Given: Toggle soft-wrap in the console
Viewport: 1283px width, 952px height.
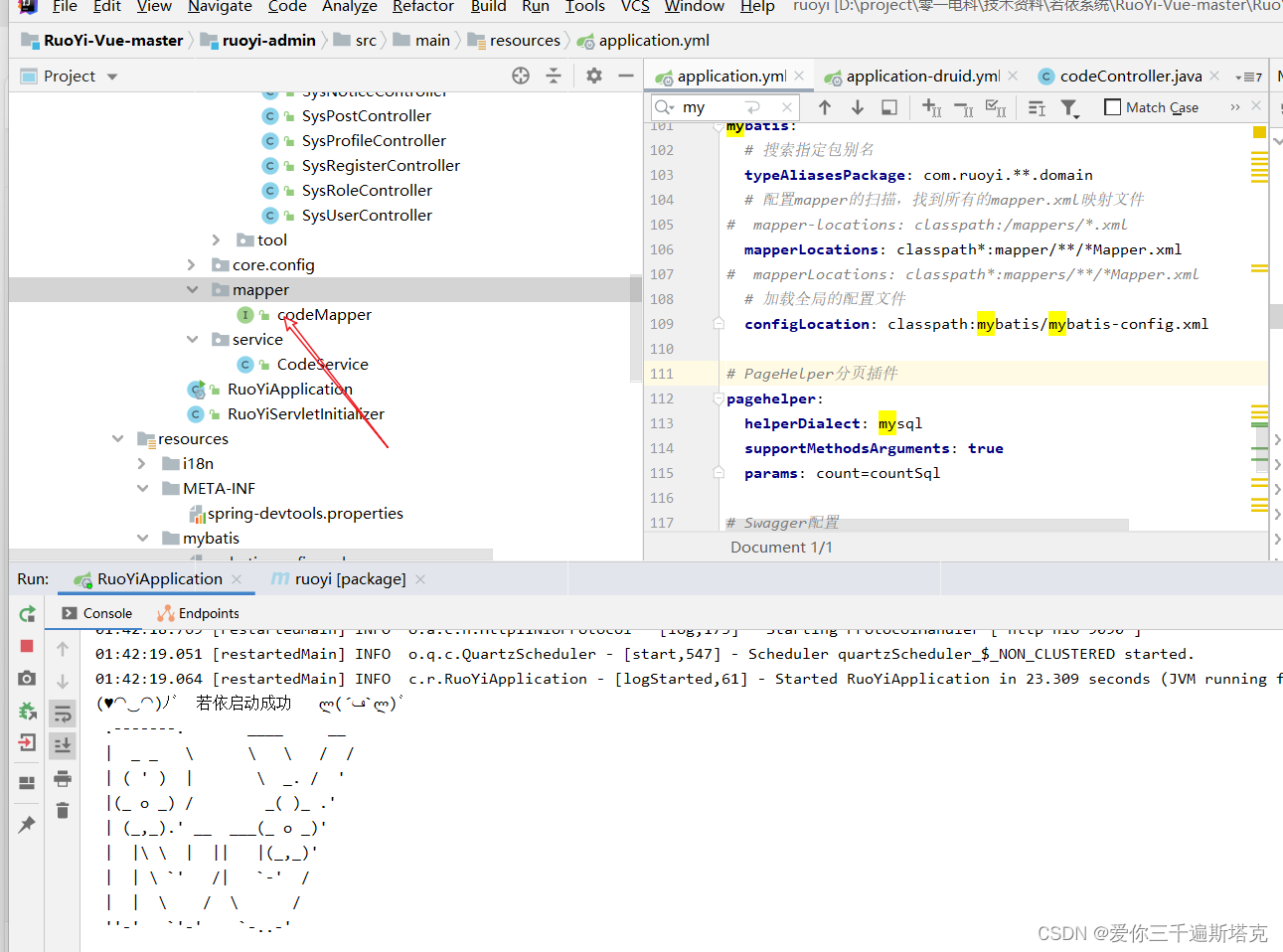Looking at the screenshot, I should (62, 713).
